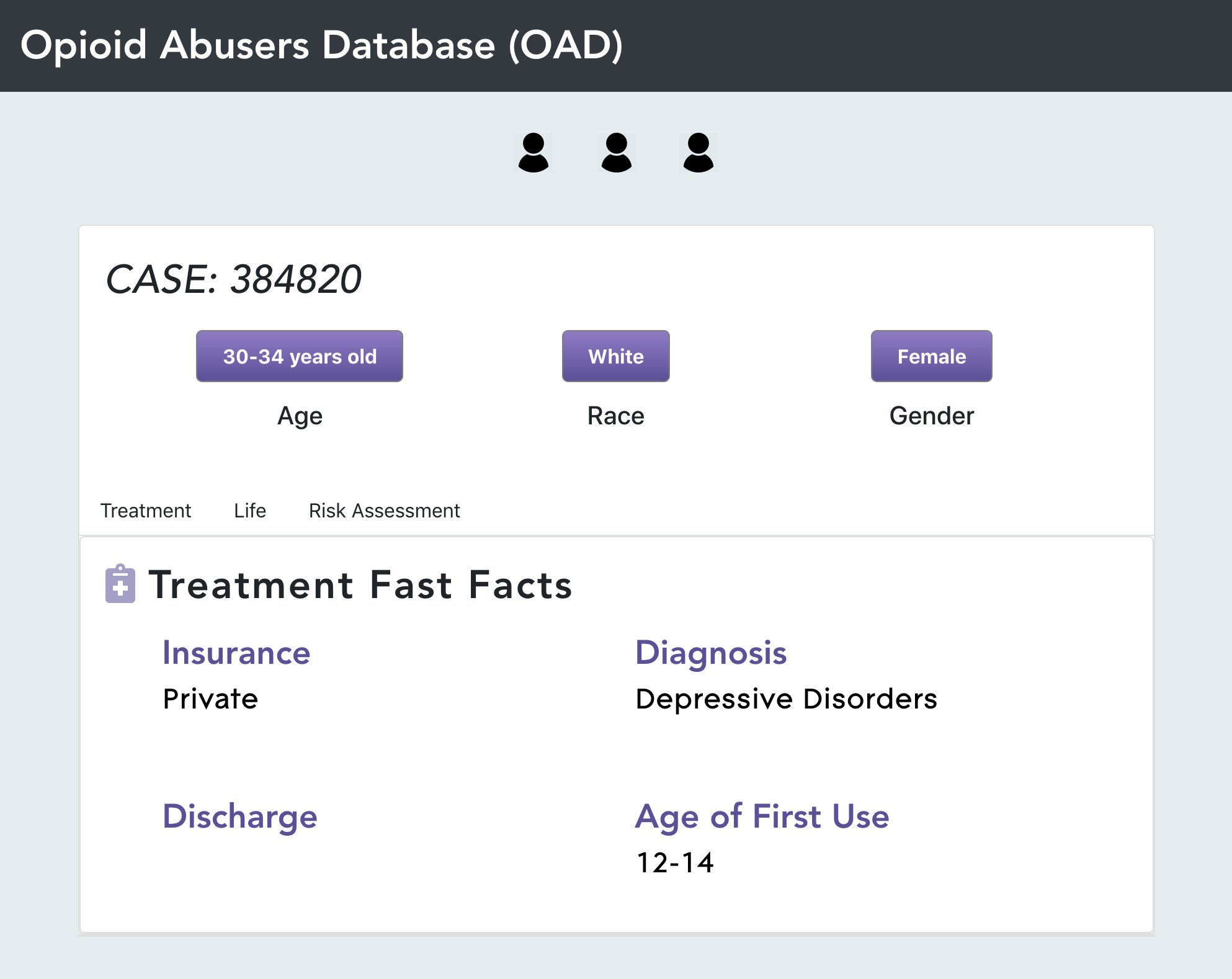
Task: Select the second user profile icon
Action: point(616,156)
